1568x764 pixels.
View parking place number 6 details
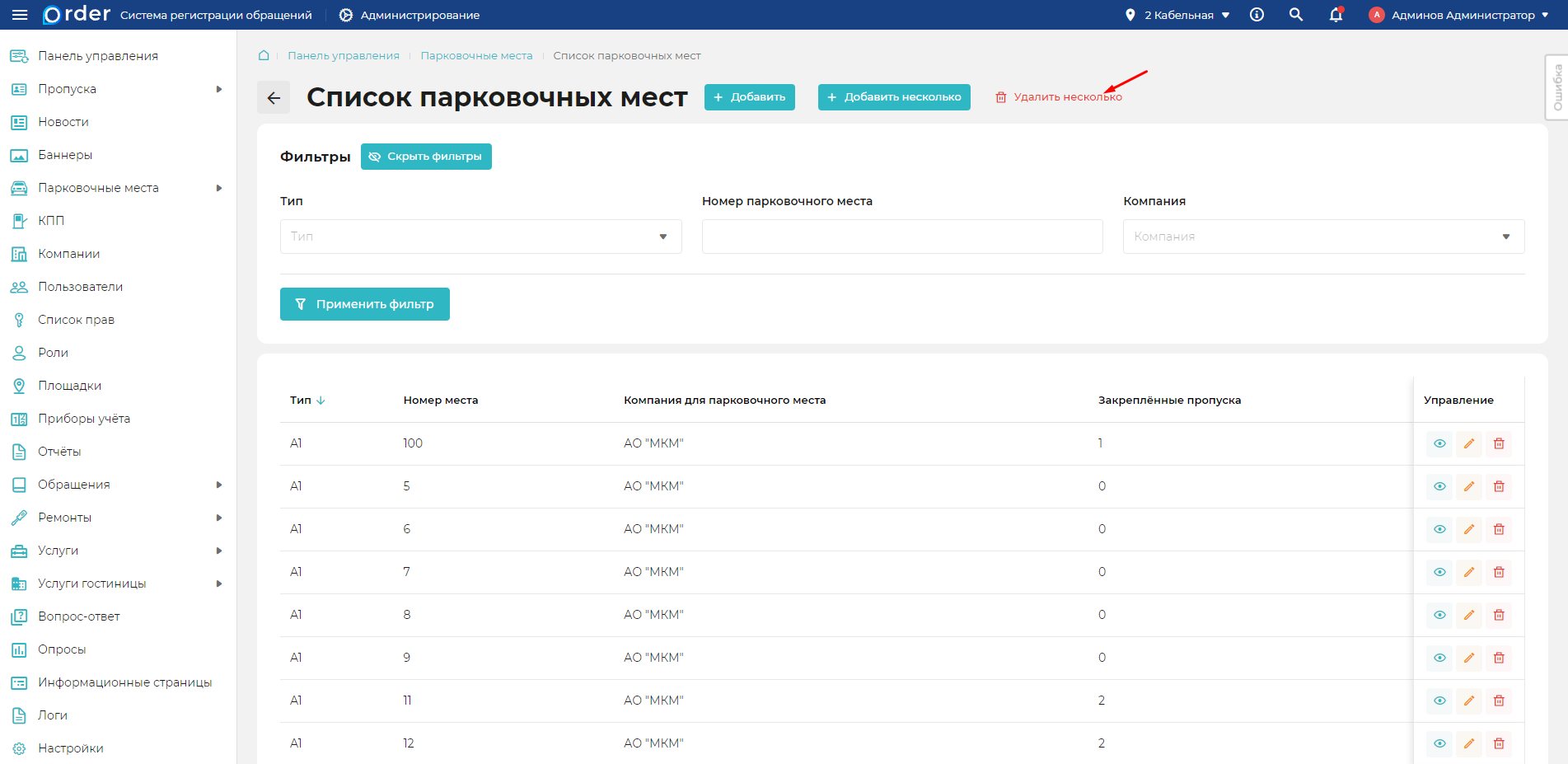pos(1439,529)
